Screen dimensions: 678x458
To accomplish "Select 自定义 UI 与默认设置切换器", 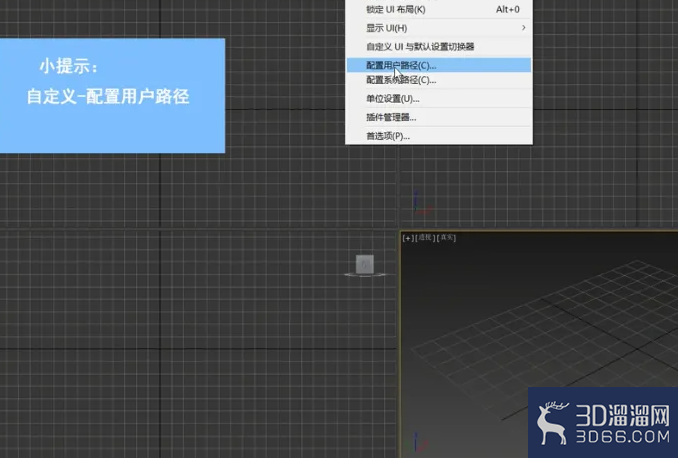I will tap(439, 47).
